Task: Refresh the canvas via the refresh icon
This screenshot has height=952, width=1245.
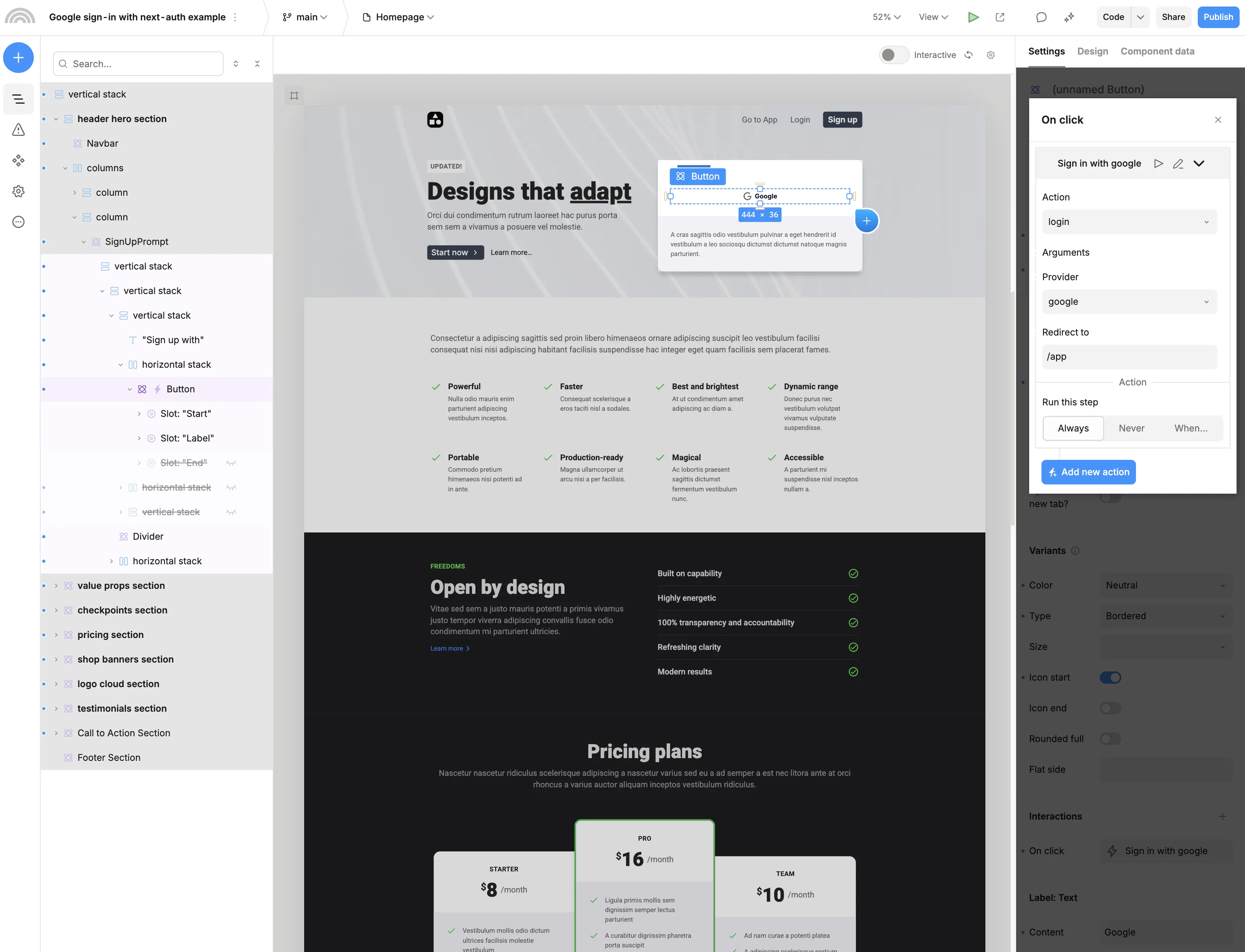Action: coord(969,55)
